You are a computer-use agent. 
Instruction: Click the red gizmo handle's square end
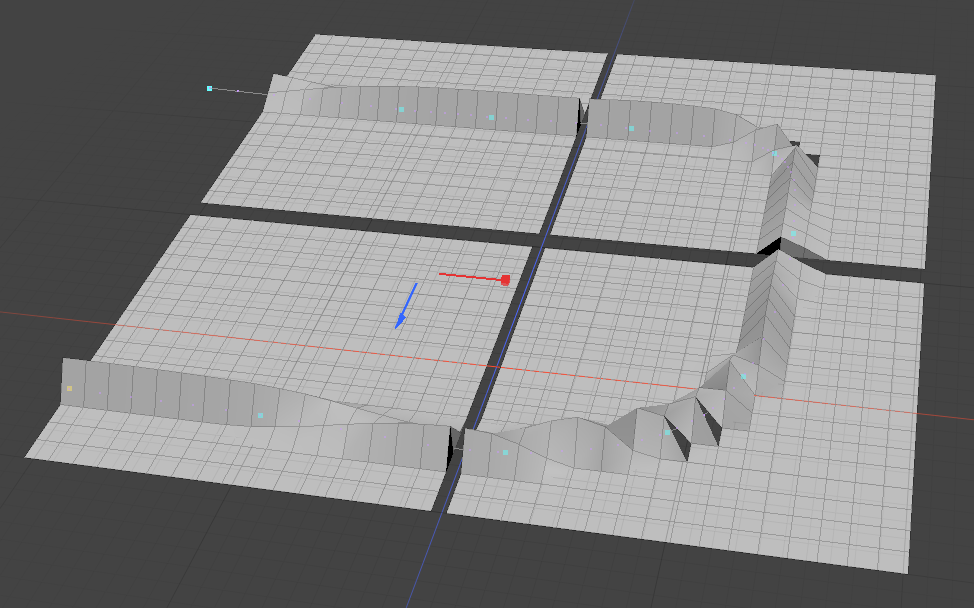505,280
